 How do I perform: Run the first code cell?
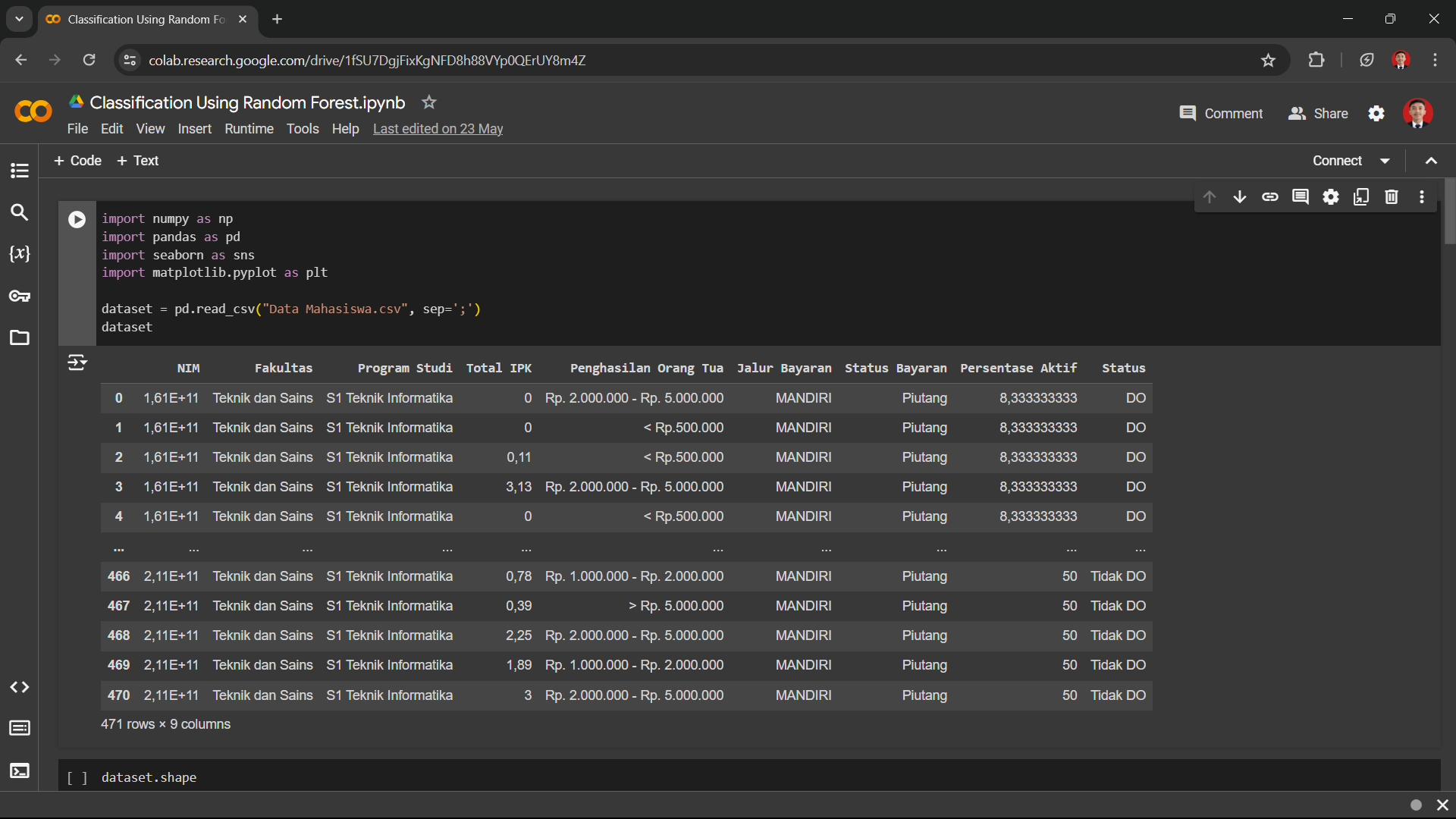[77, 220]
